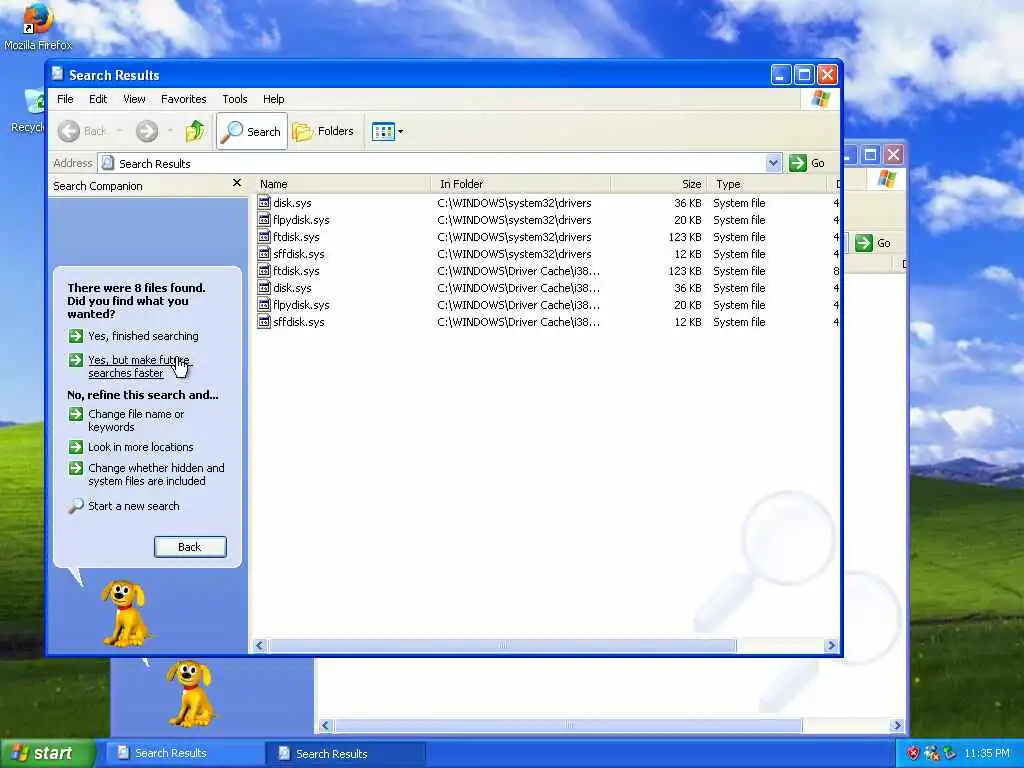Show the Folders pane

[323, 131]
